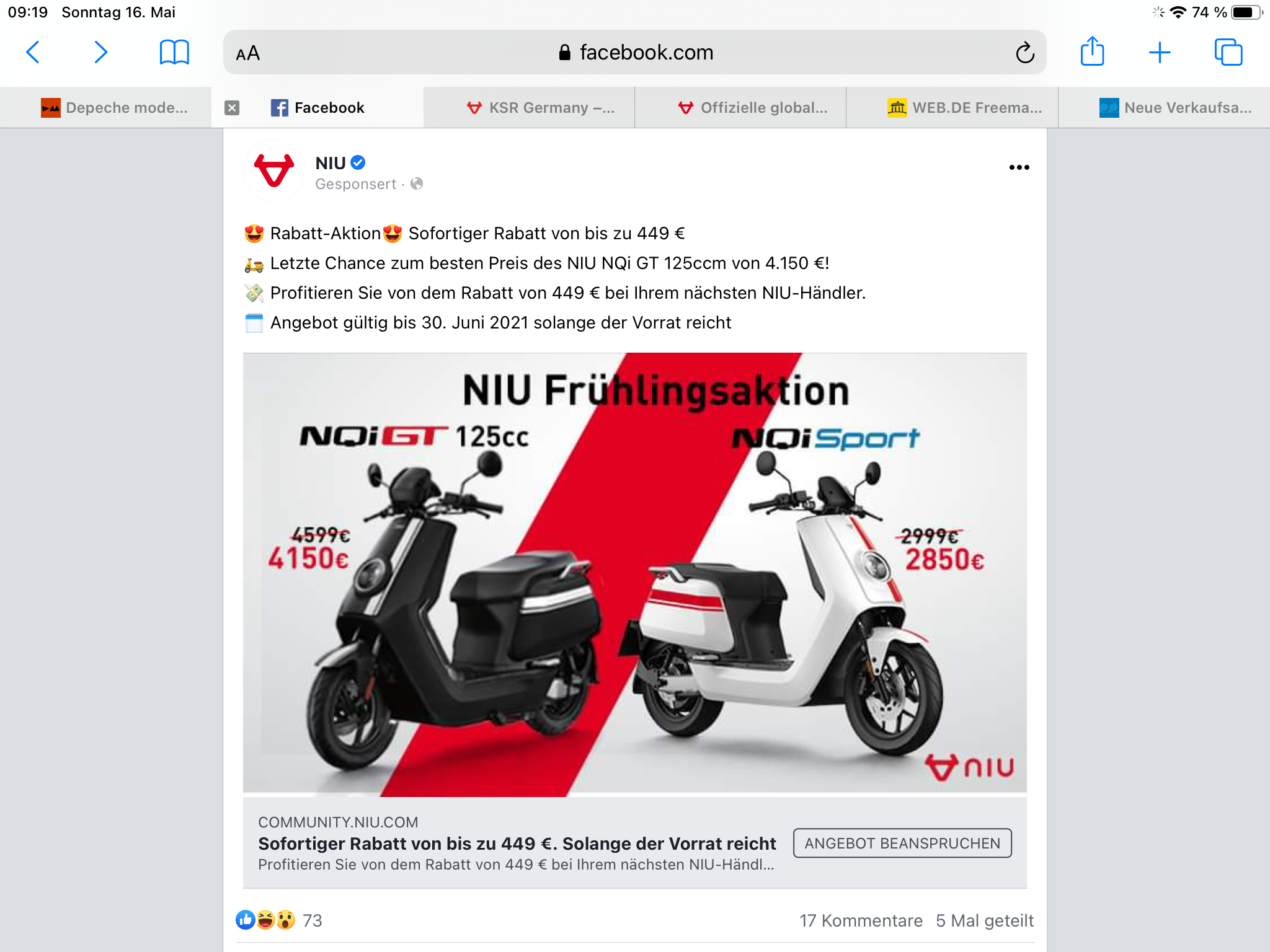The image size is (1270, 952).
Task: Click the ANGEBOT BEANSPRUCHEN button
Action: (902, 844)
